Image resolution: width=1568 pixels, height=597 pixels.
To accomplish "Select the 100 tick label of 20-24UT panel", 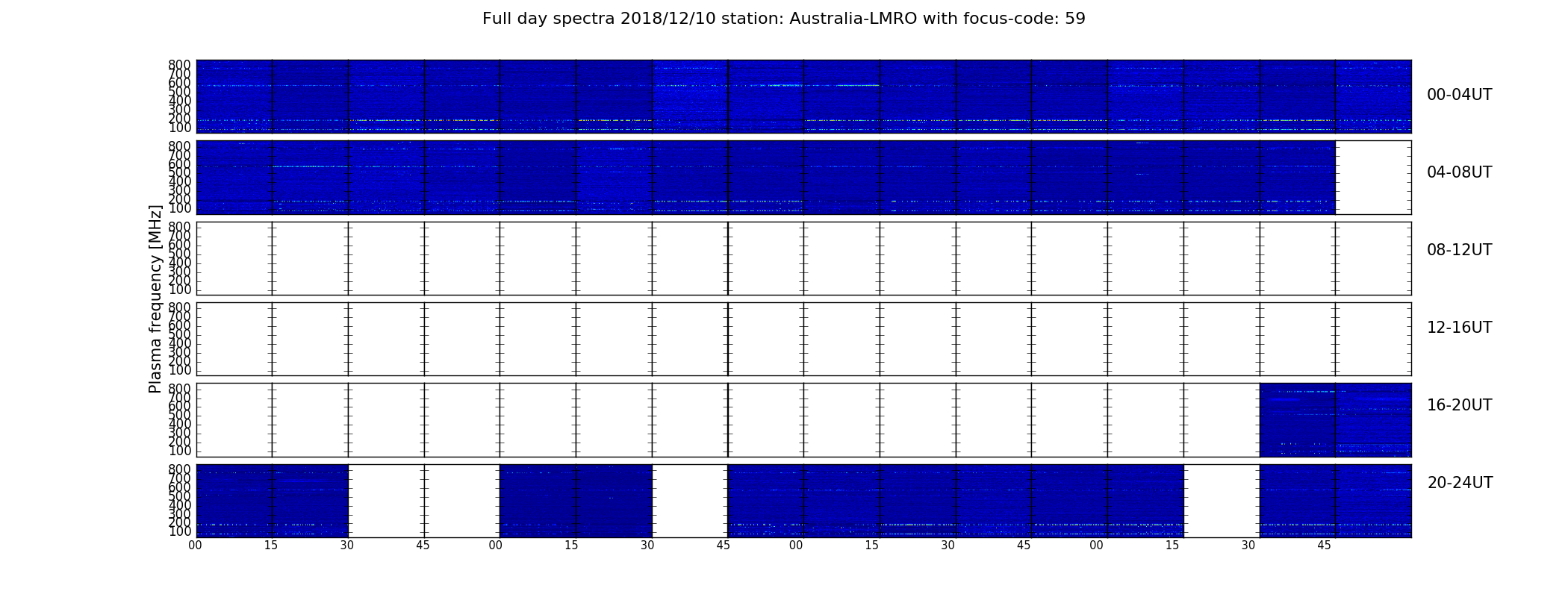I will pyautogui.click(x=179, y=532).
